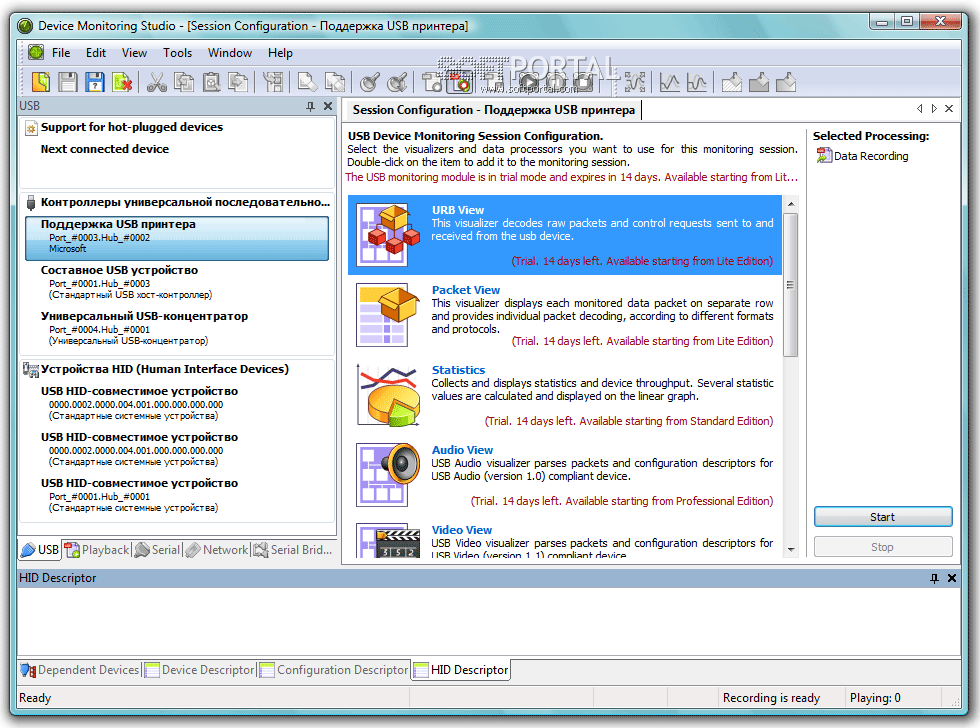Select Next connected device entry

104,149
